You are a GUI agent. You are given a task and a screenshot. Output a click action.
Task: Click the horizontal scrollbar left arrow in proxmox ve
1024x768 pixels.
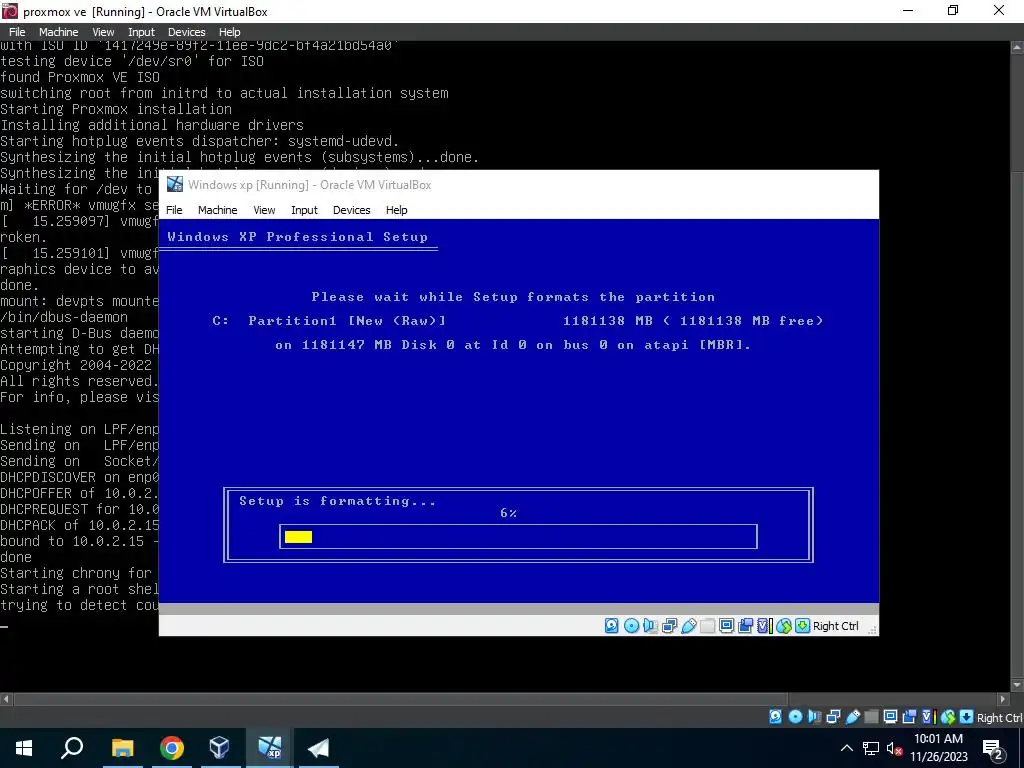(x=6, y=698)
